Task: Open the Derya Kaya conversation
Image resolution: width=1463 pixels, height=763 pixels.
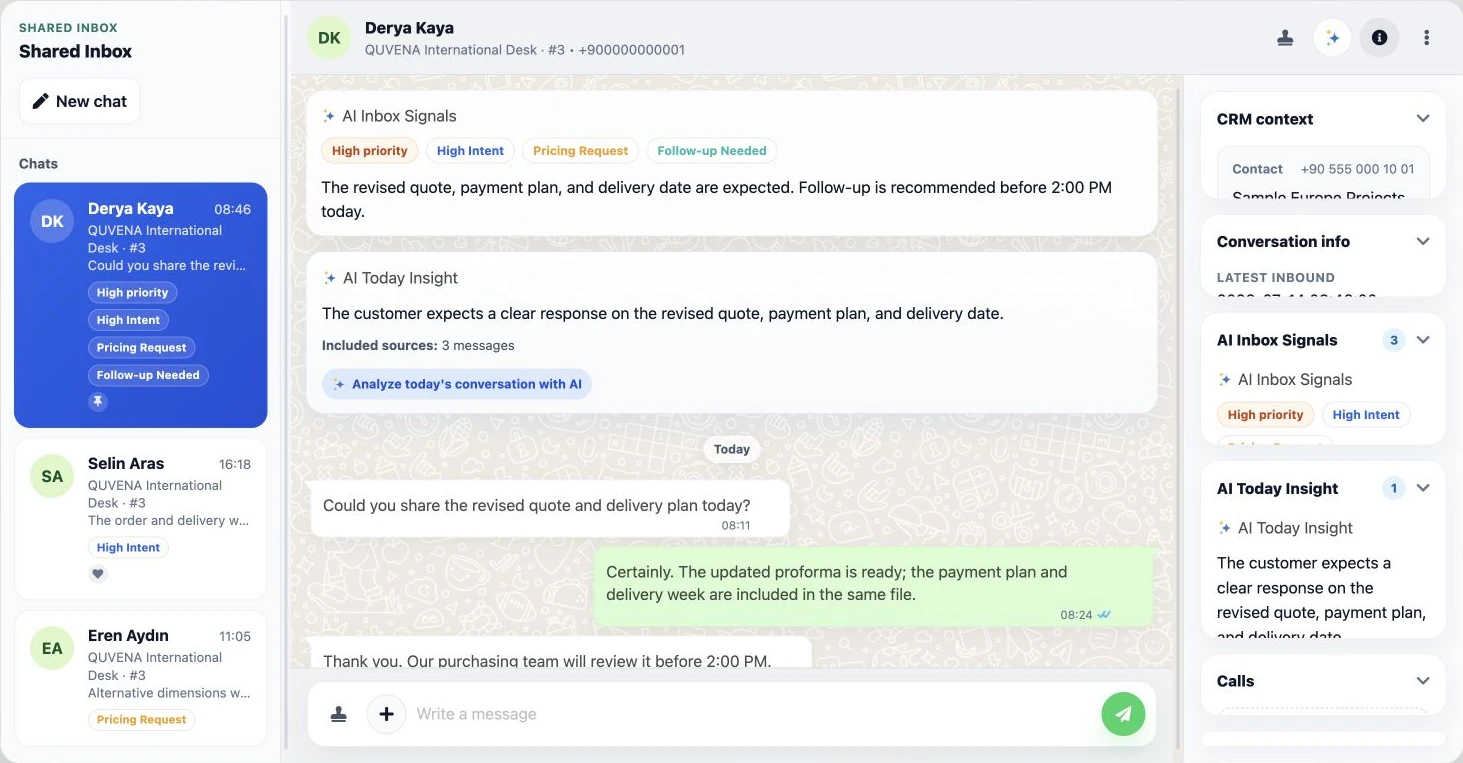Action: tap(140, 305)
